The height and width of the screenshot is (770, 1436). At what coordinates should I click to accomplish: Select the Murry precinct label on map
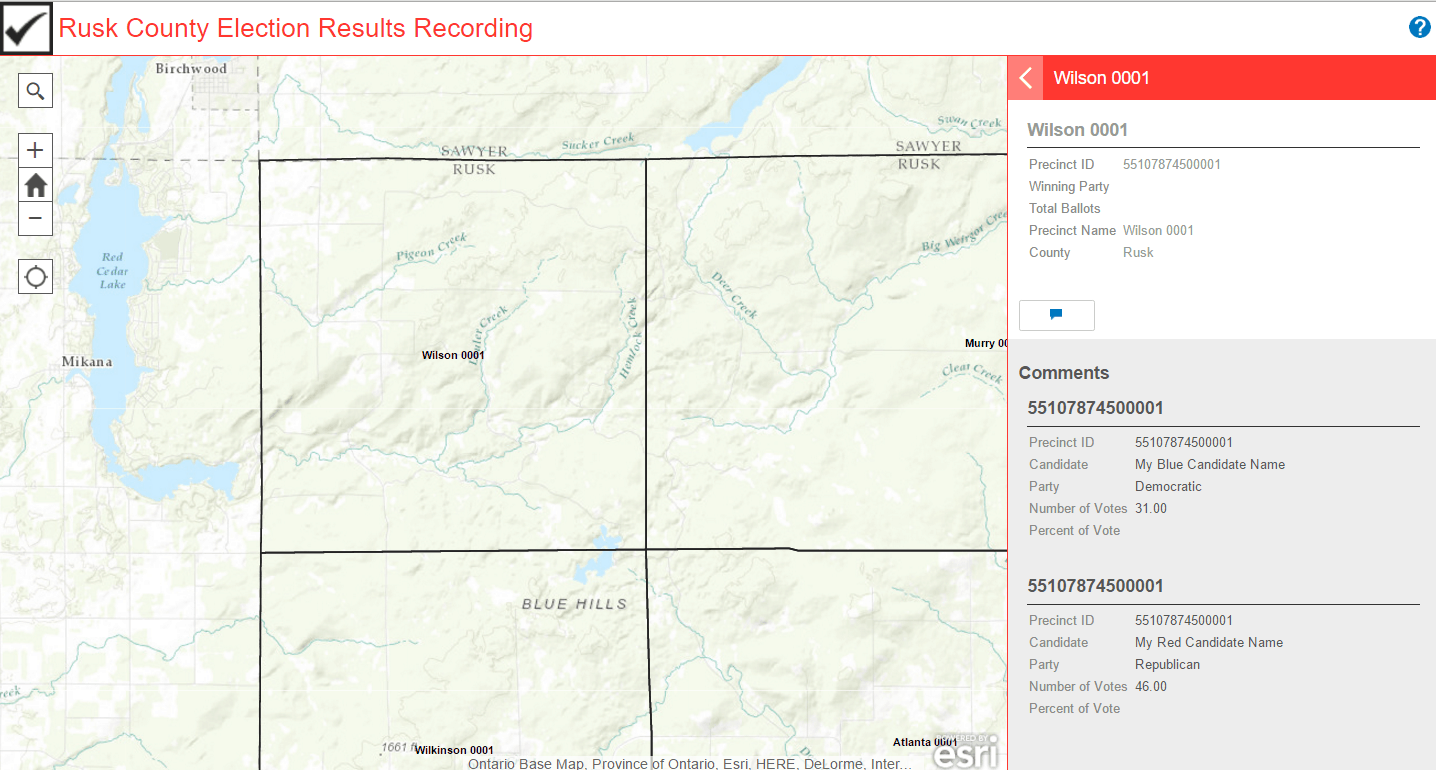tap(984, 343)
